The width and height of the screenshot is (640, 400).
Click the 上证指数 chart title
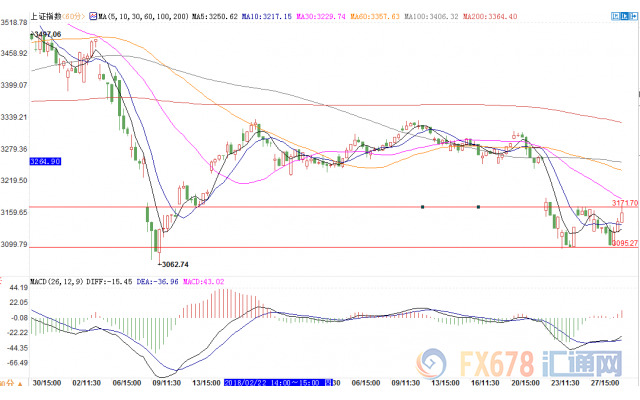(x=48, y=17)
